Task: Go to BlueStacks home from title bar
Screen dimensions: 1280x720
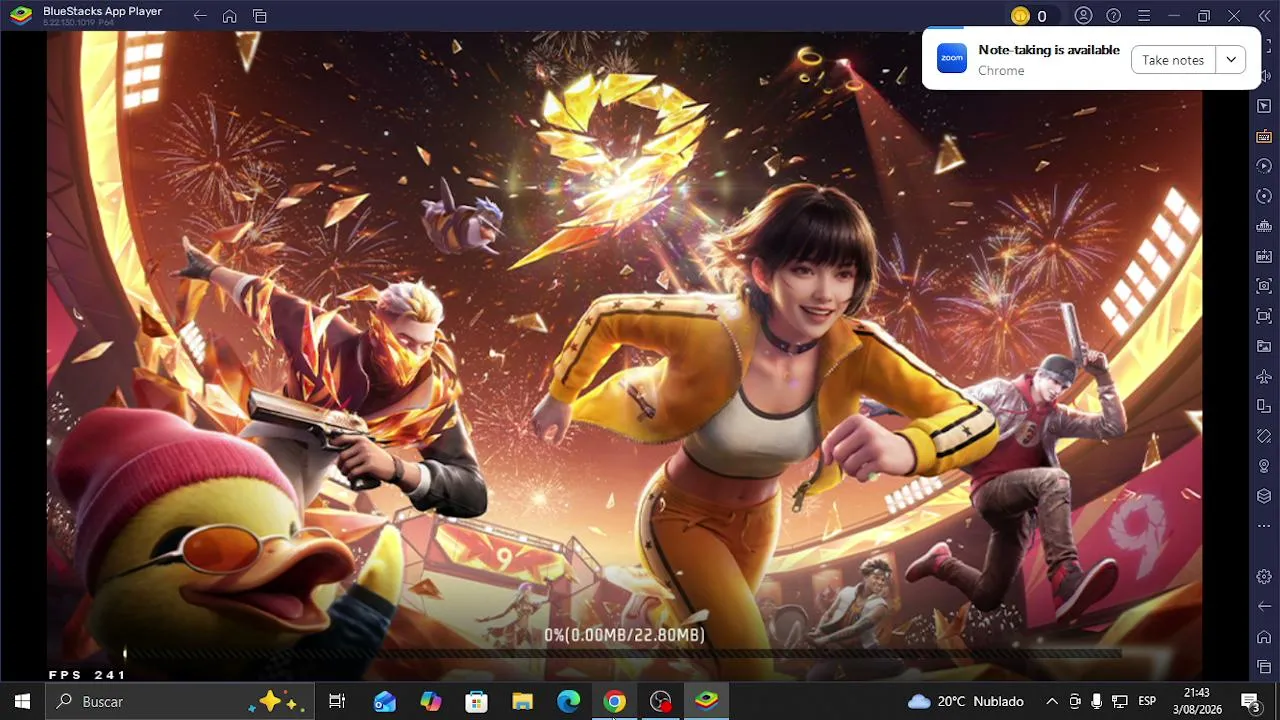Action: click(x=230, y=16)
